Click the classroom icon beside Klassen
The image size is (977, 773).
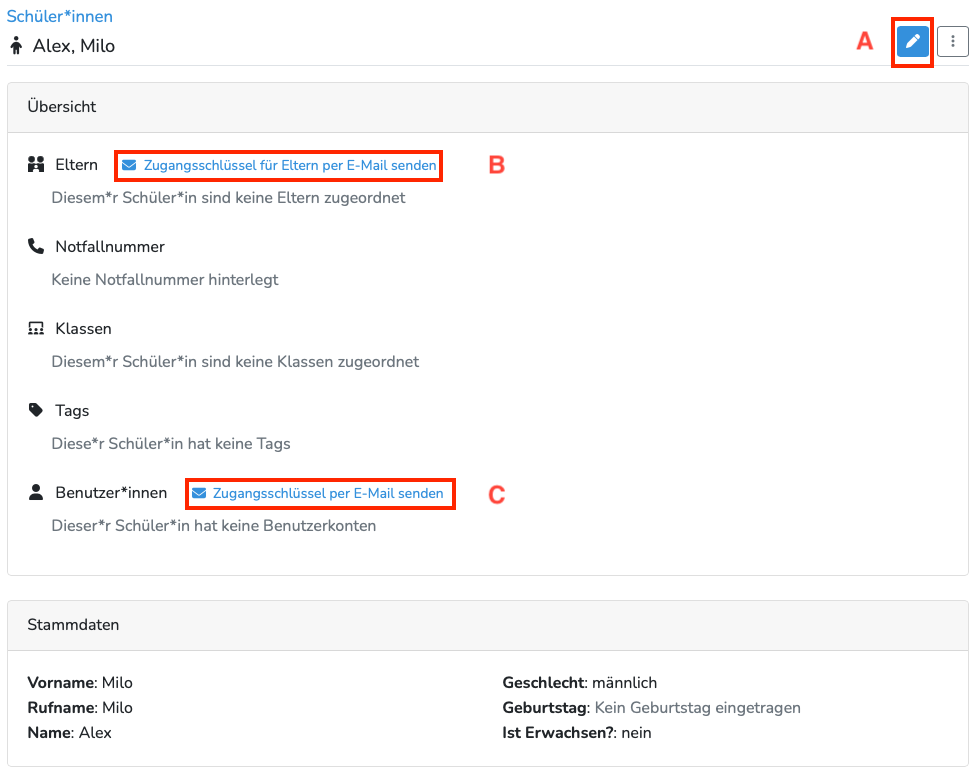pos(37,328)
